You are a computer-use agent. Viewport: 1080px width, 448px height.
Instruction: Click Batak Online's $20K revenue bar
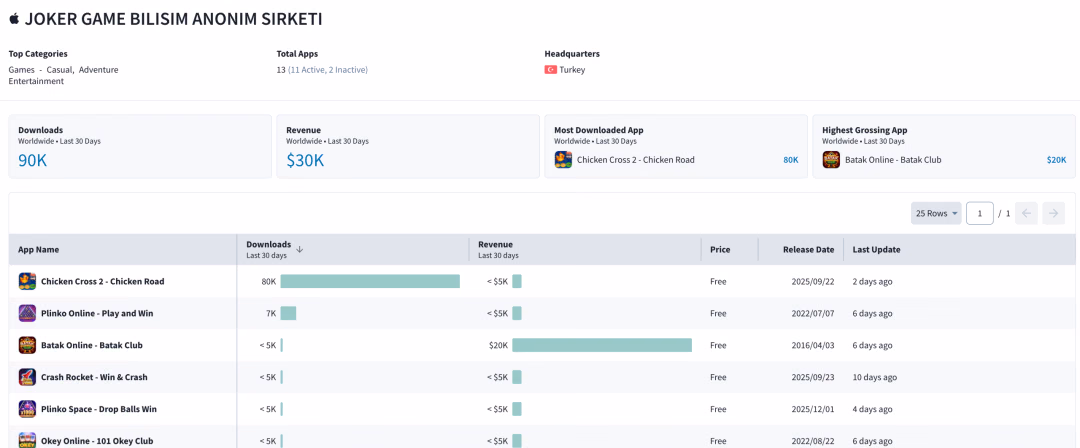pyautogui.click(x=602, y=345)
